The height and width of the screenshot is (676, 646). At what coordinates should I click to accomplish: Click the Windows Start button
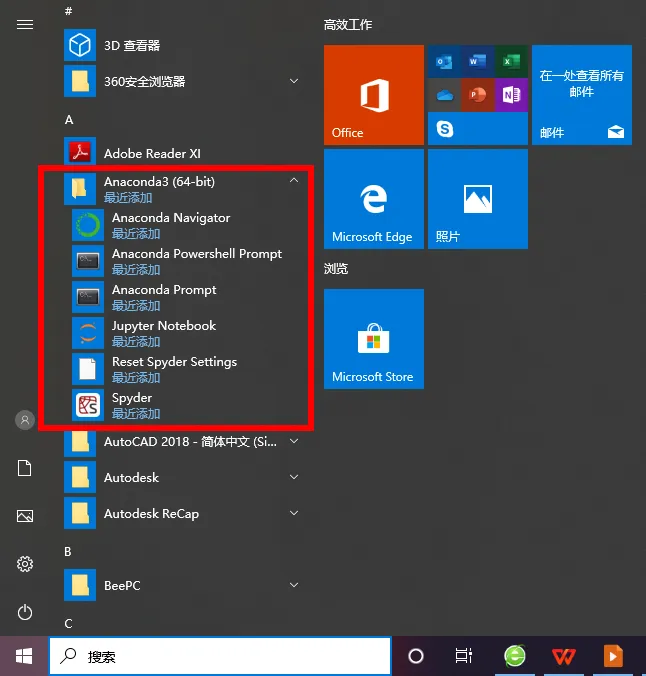24,656
